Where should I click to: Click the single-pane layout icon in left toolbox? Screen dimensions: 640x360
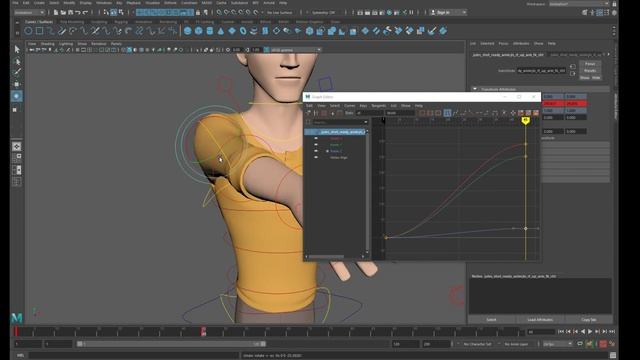coord(17,147)
